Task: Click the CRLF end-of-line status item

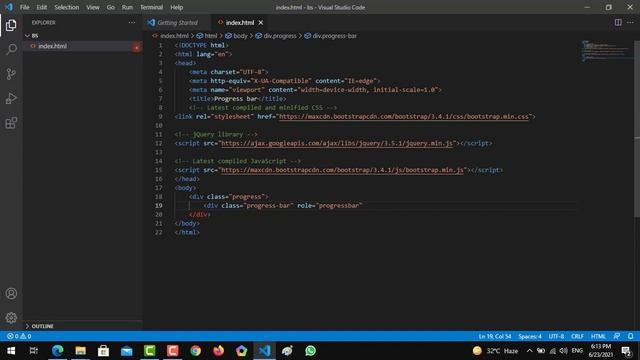Action: [577, 336]
